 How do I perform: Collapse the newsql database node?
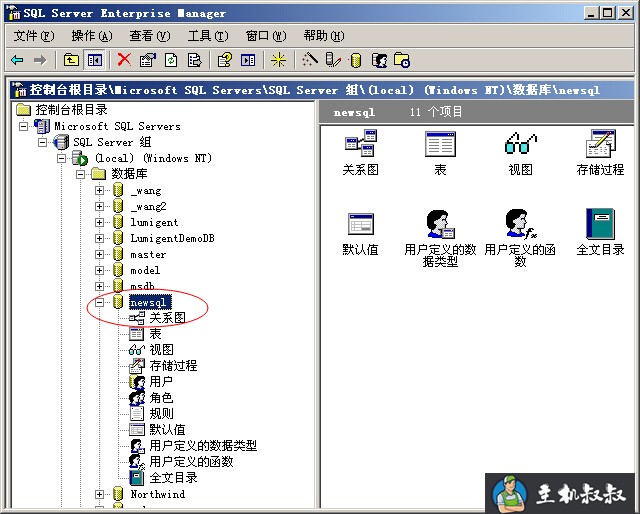coord(99,302)
